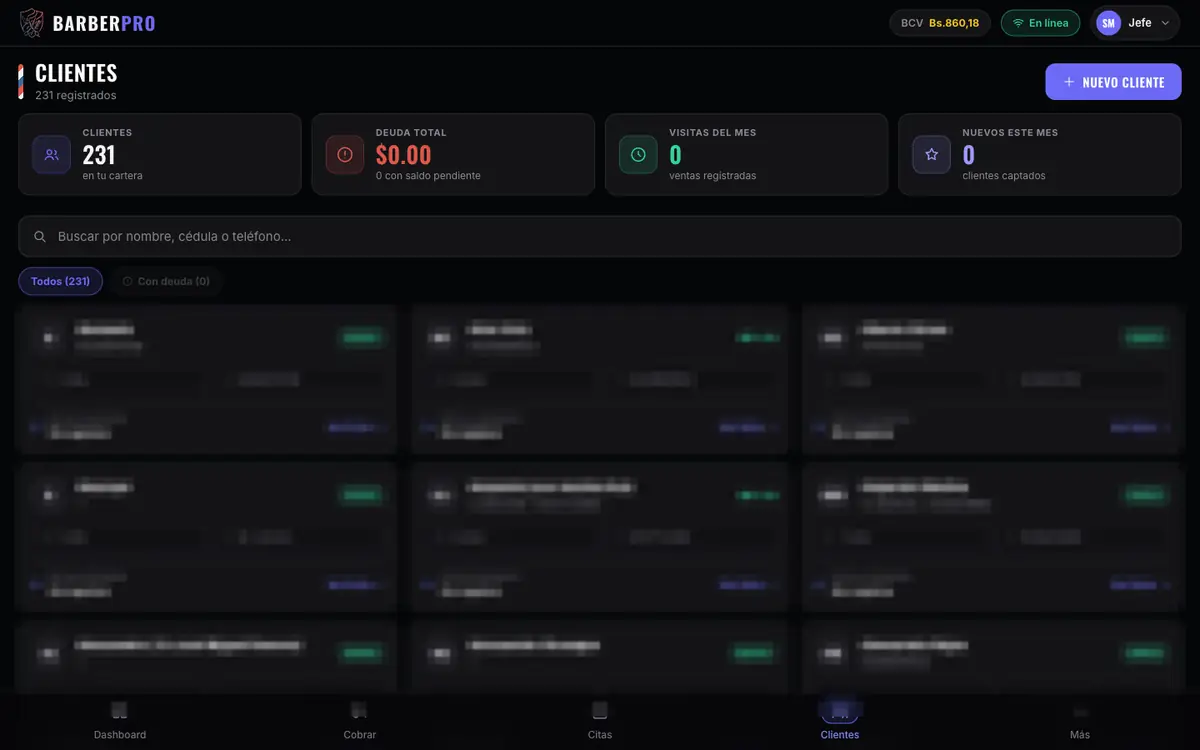1200x750 pixels.
Task: Go to the Cobrar tab
Action: coord(360,720)
